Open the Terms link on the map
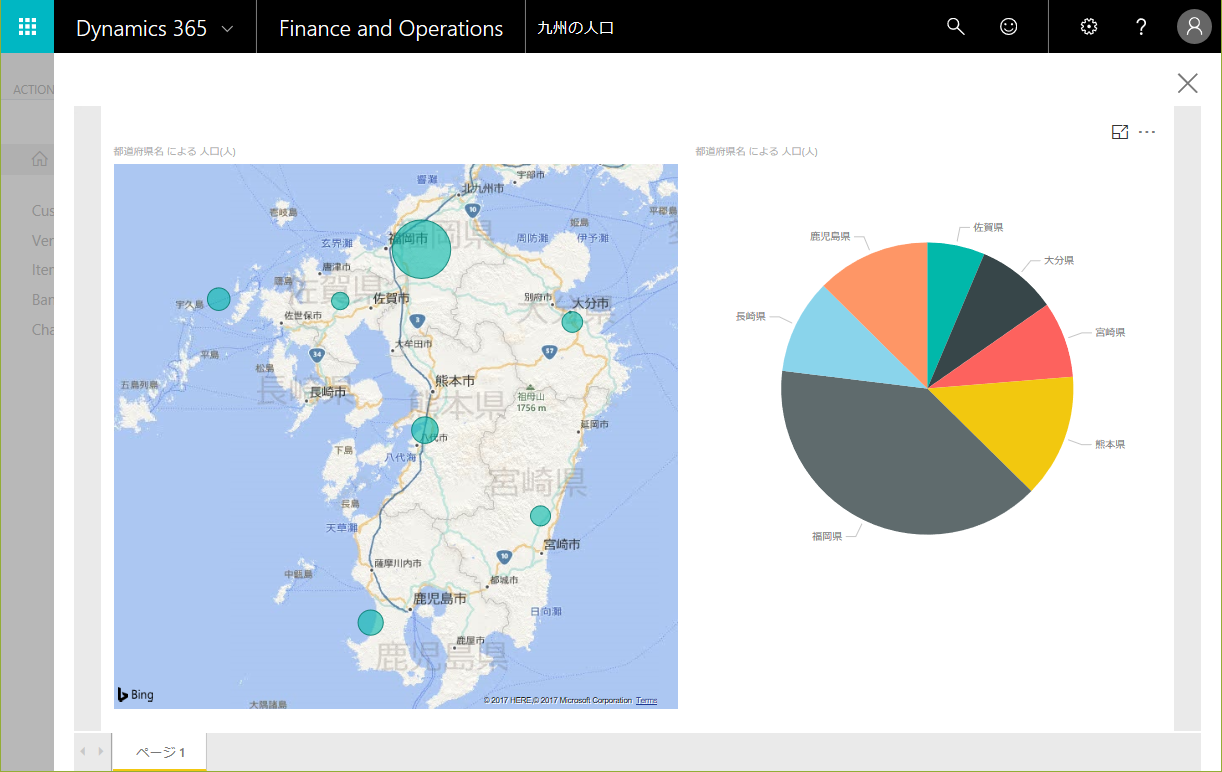The width and height of the screenshot is (1222, 772). [646, 700]
